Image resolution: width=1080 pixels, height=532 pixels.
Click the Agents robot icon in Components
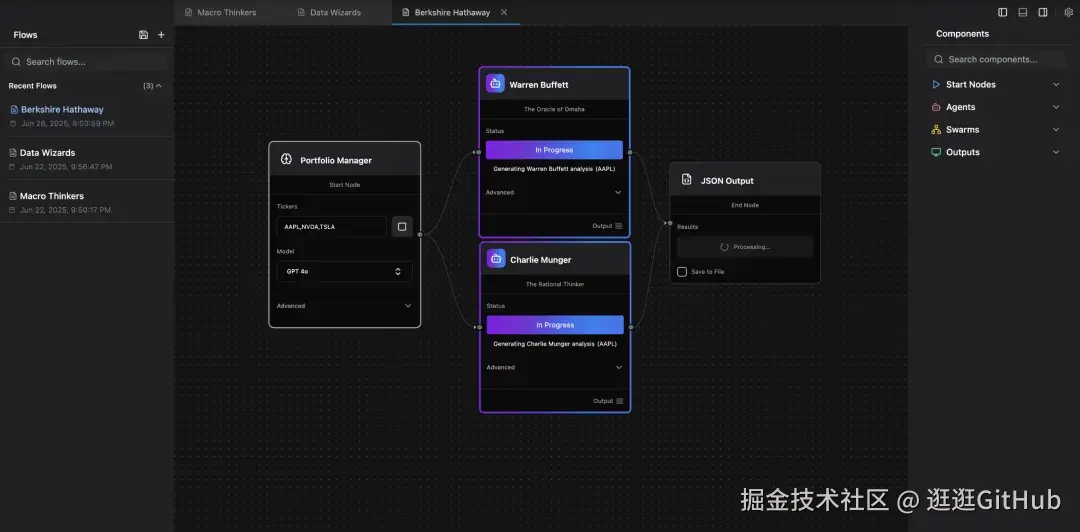[936, 107]
